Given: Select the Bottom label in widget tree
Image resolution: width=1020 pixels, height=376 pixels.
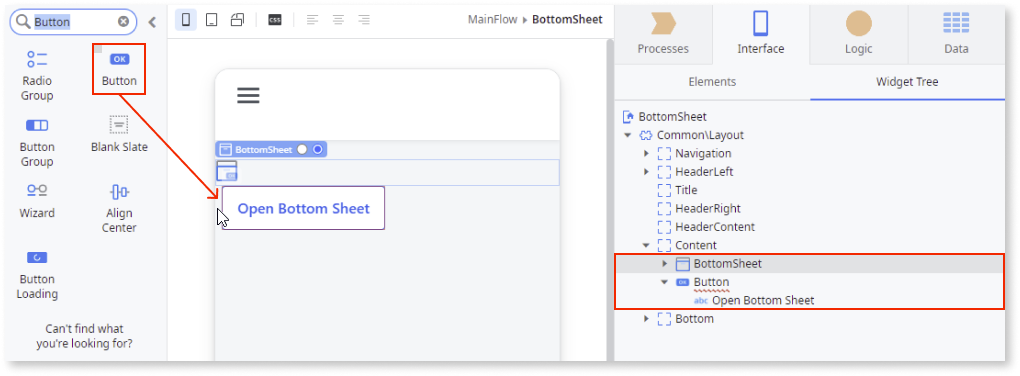Looking at the screenshot, I should [694, 319].
